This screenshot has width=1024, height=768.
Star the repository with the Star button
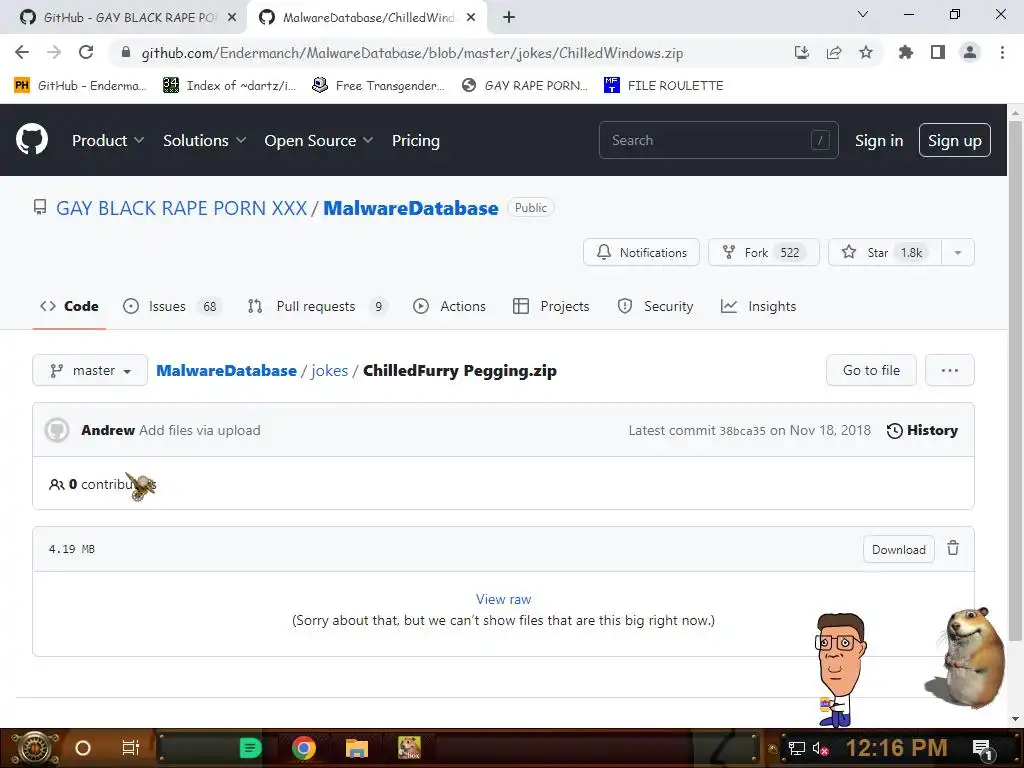(x=885, y=253)
